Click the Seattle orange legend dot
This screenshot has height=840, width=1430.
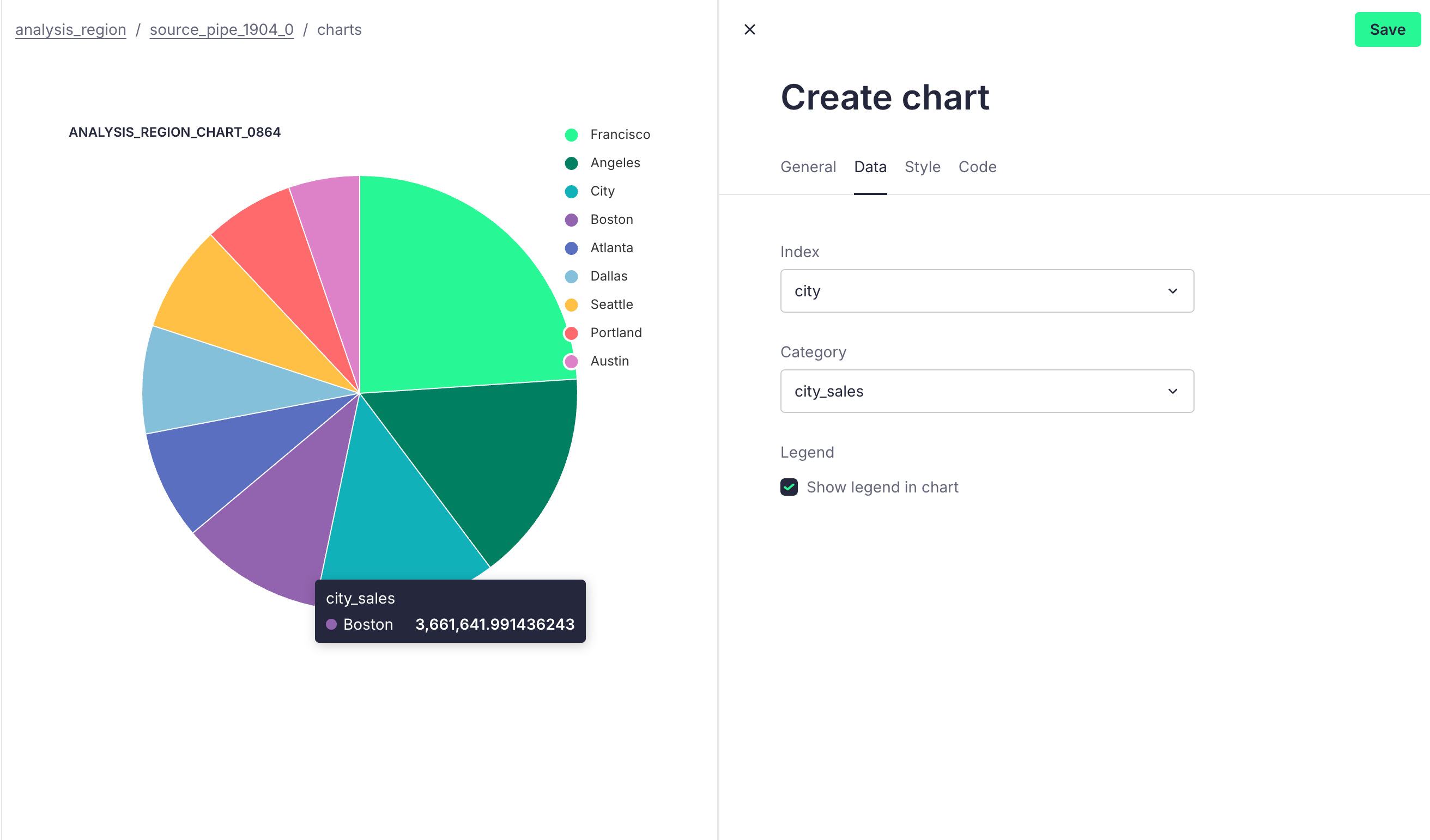click(571, 305)
